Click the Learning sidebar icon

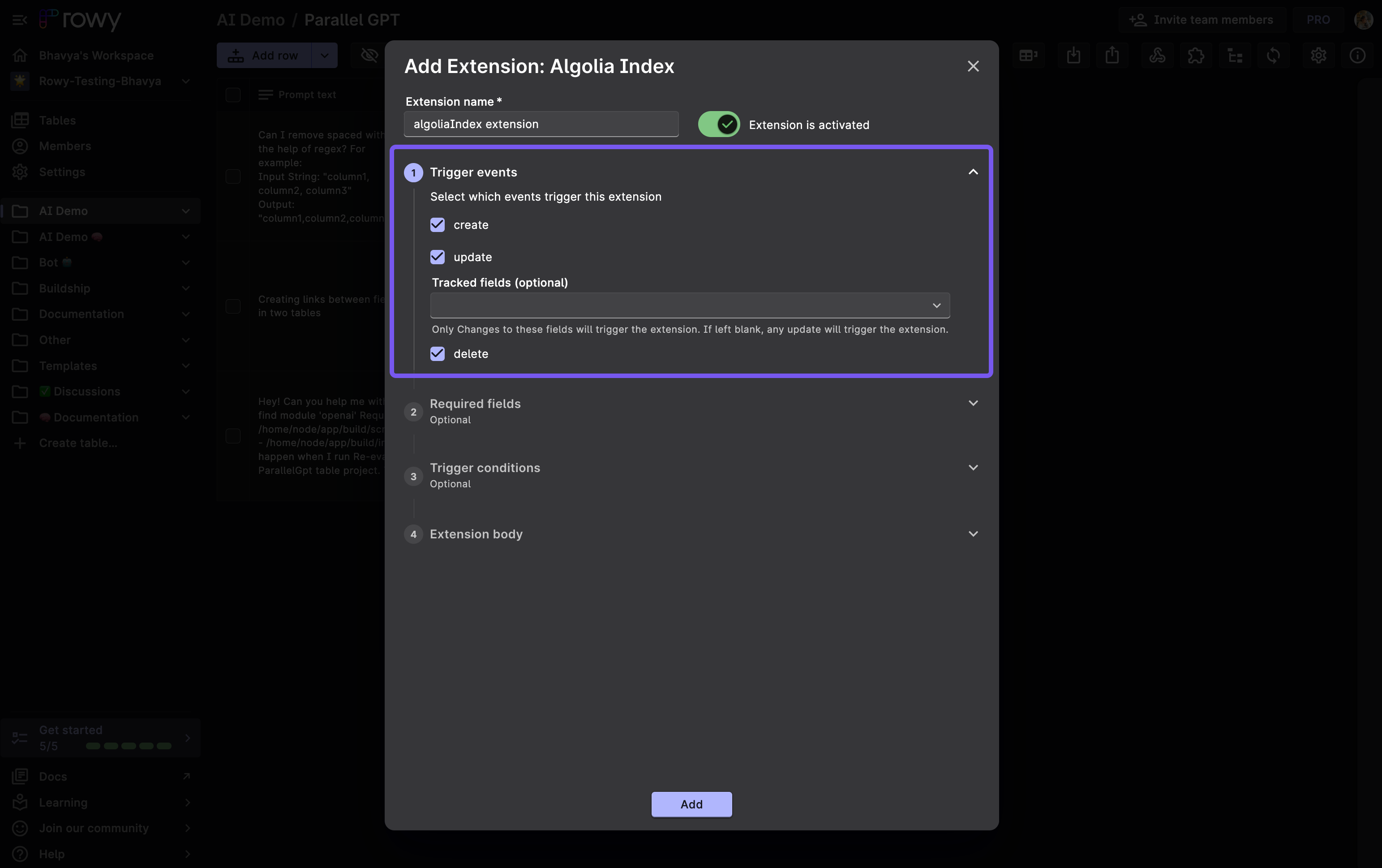tap(20, 802)
